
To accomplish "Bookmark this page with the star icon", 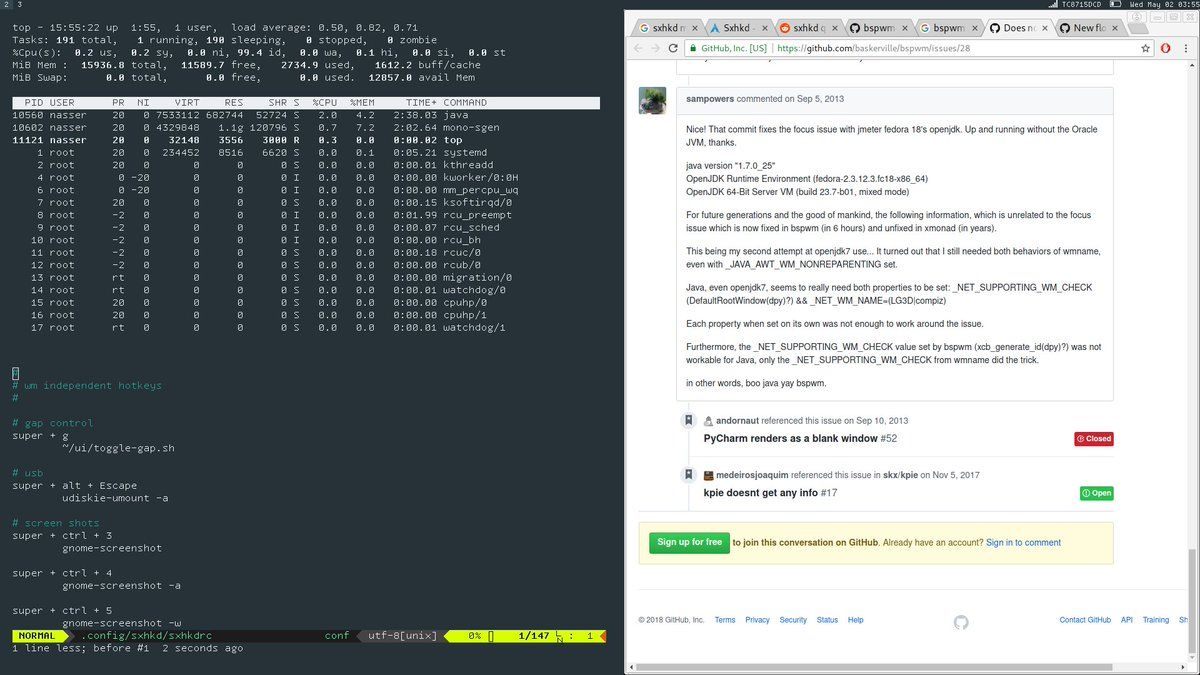I will click(1146, 47).
